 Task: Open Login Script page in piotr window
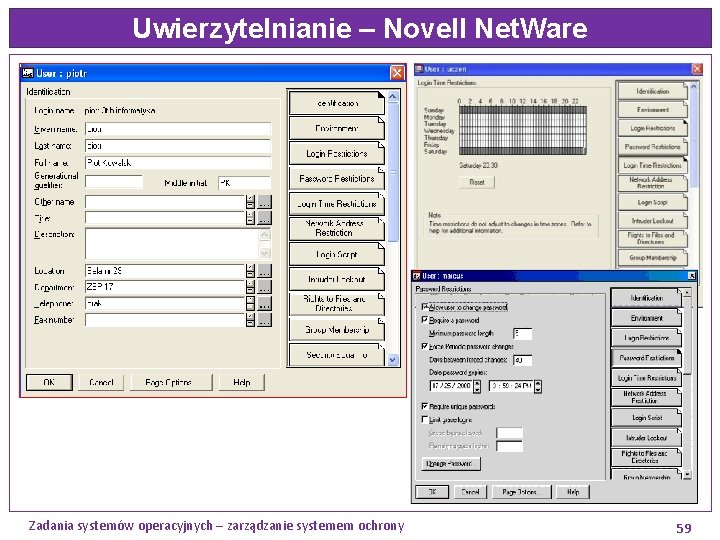coord(337,254)
